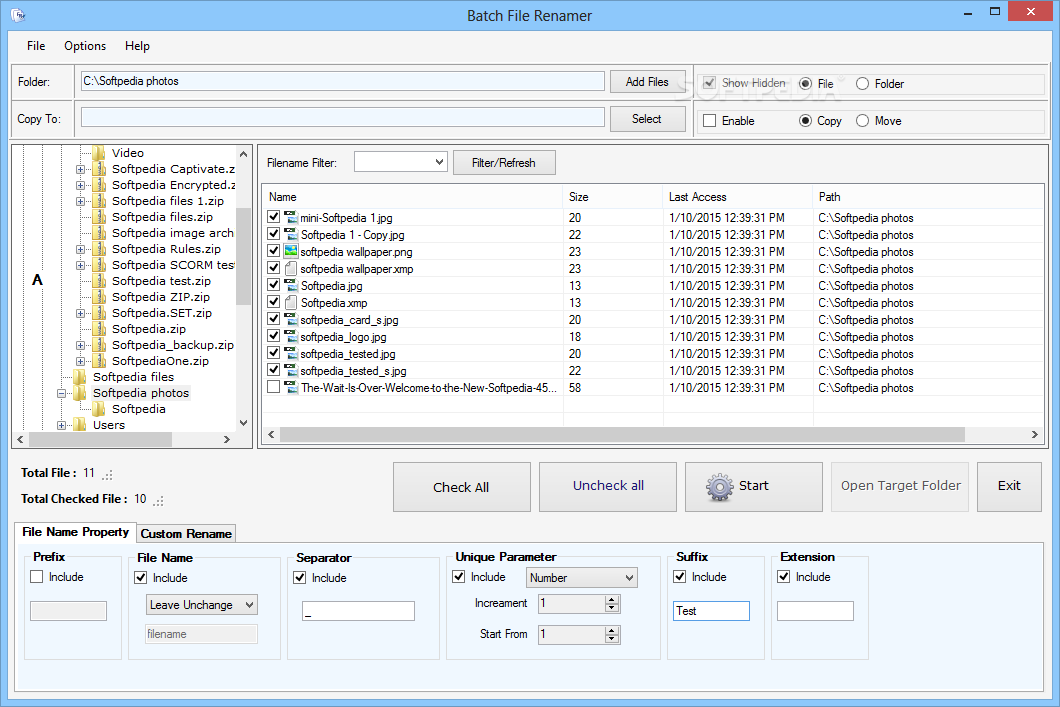Uncheck the softpedia_logo.jpg checkbox

273,336
